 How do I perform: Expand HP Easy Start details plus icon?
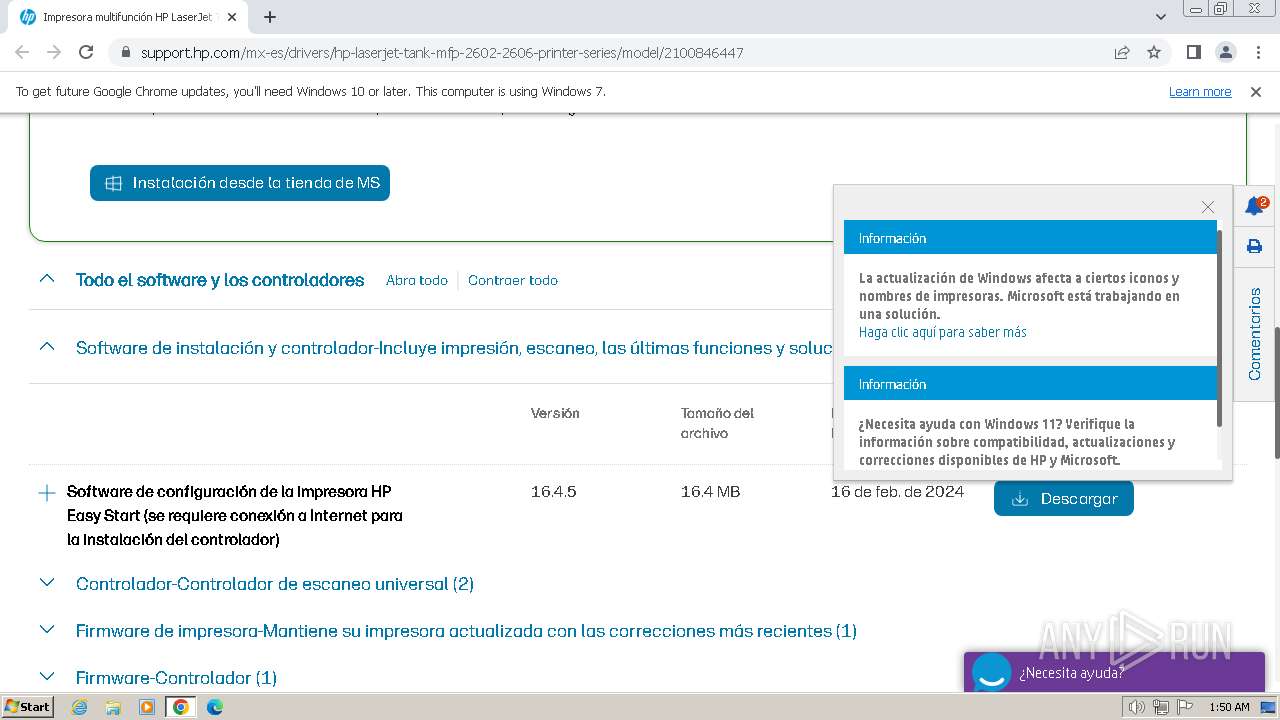coord(46,493)
